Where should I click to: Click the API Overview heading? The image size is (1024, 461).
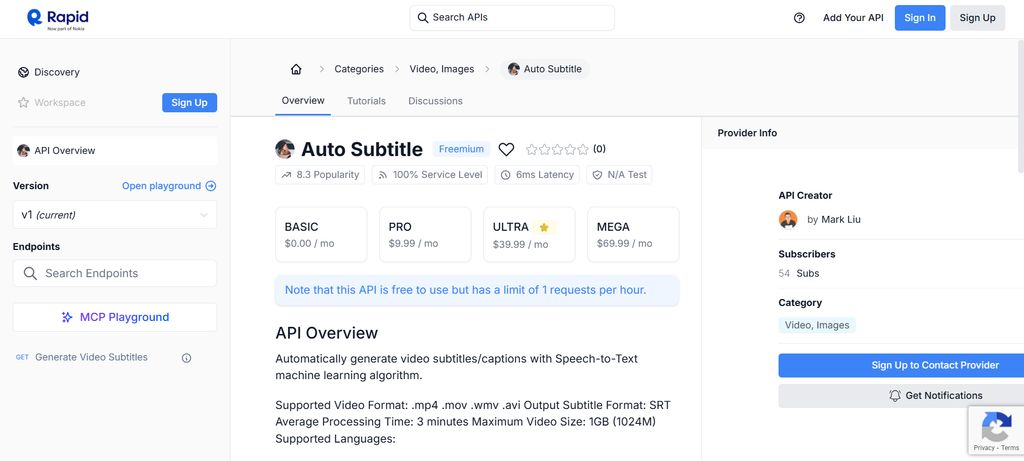327,333
